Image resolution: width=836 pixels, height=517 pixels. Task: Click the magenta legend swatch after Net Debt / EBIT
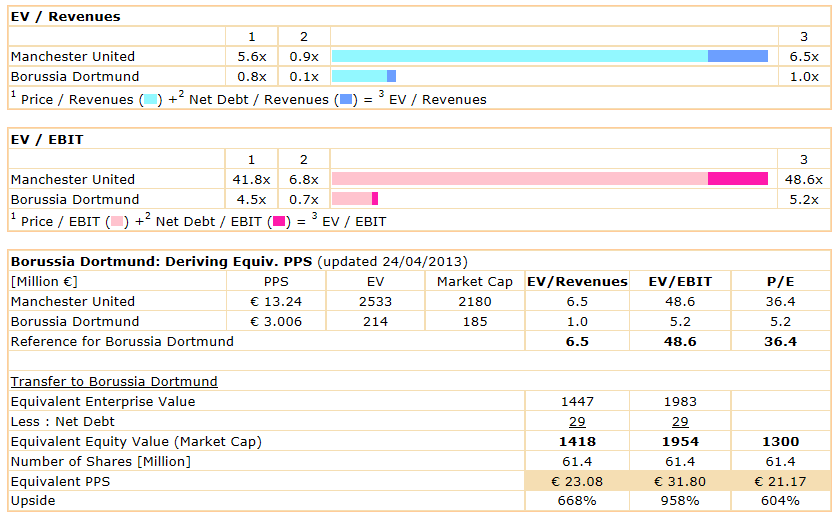click(x=279, y=222)
